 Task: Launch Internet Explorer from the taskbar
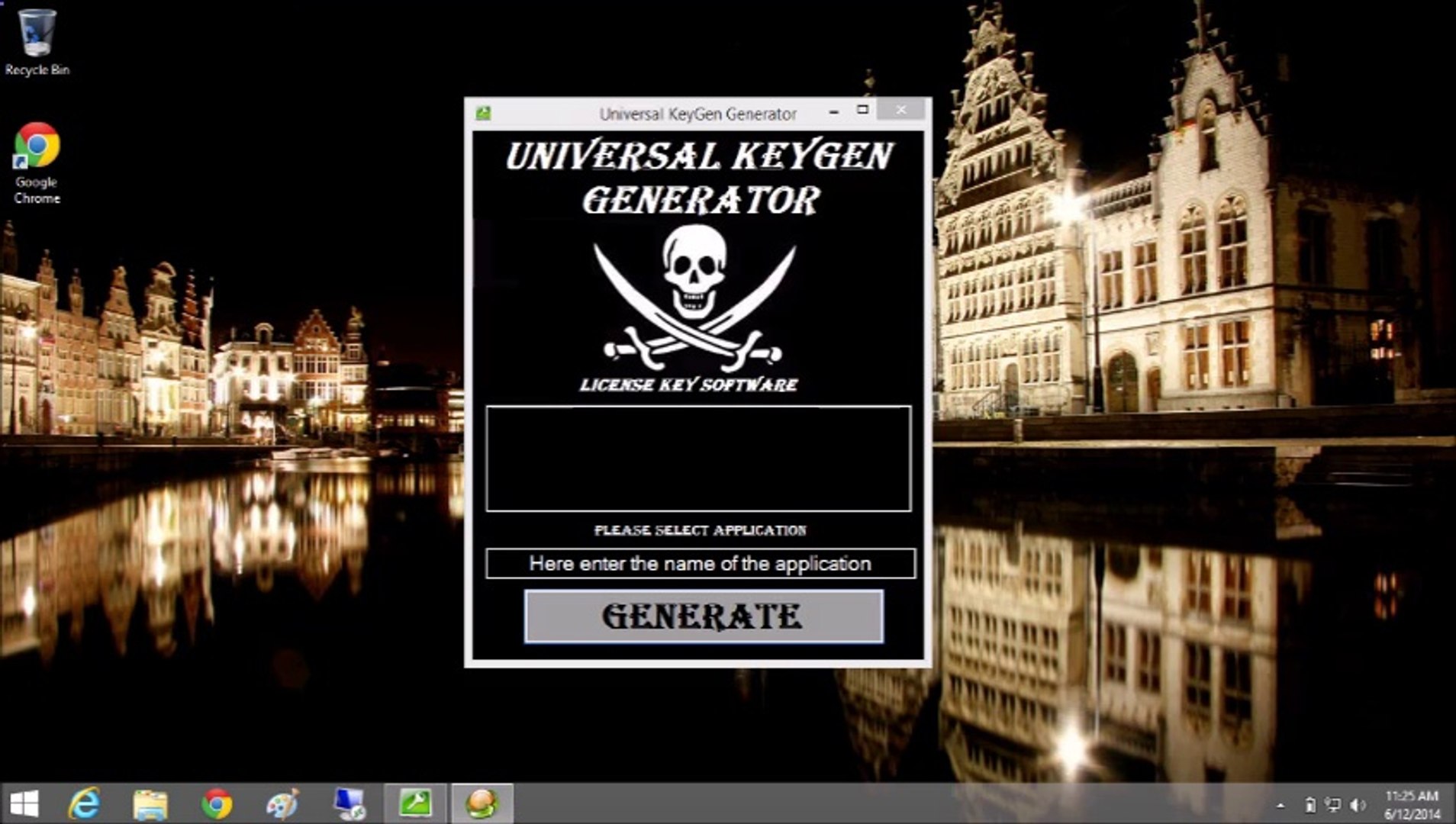coord(84,803)
